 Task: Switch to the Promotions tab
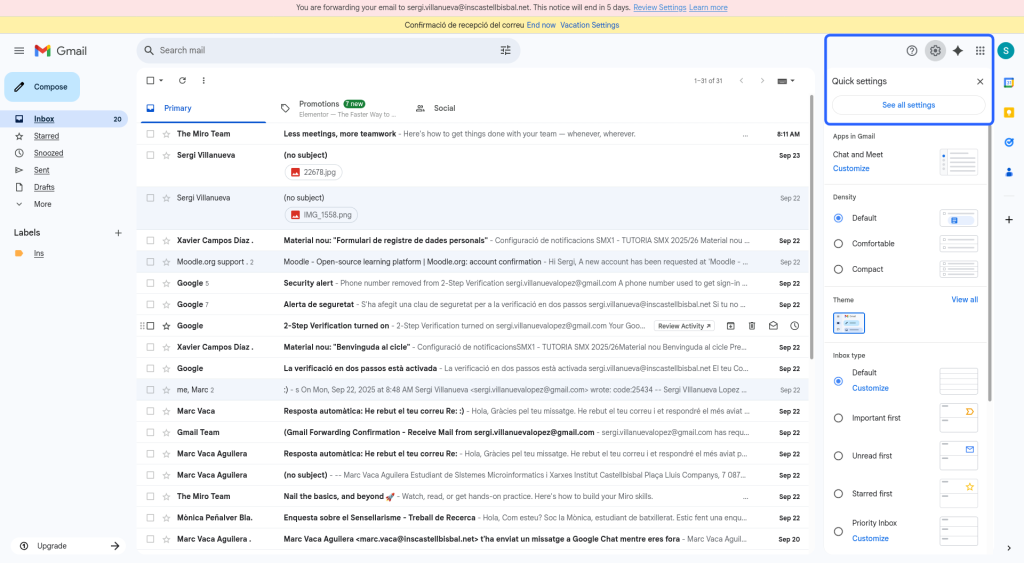[319, 108]
